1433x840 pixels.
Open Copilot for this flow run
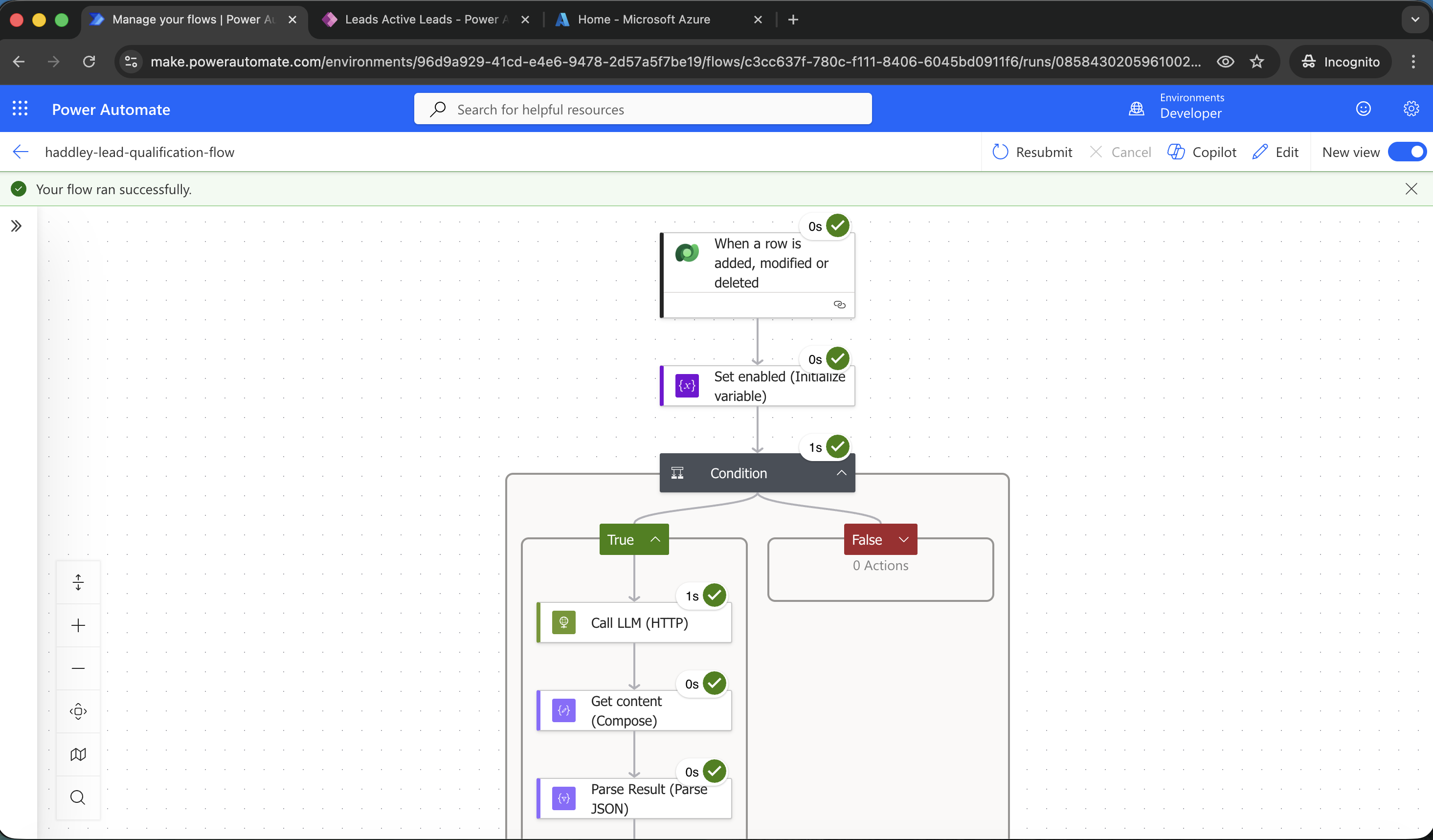[x=1202, y=152]
